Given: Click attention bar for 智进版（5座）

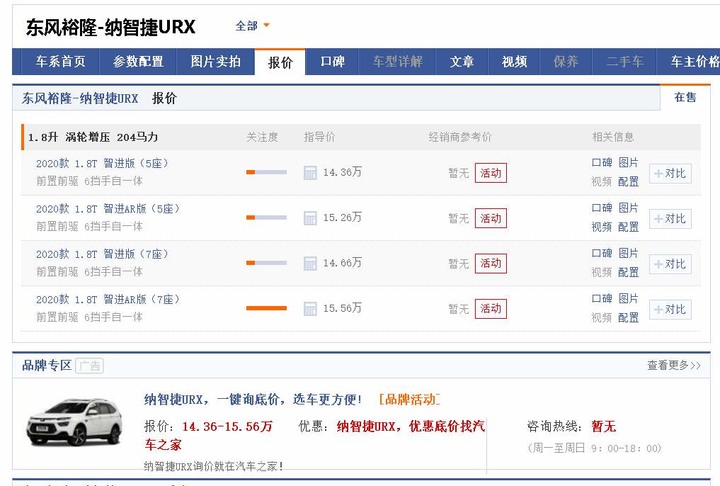Looking at the screenshot, I should [x=266, y=172].
